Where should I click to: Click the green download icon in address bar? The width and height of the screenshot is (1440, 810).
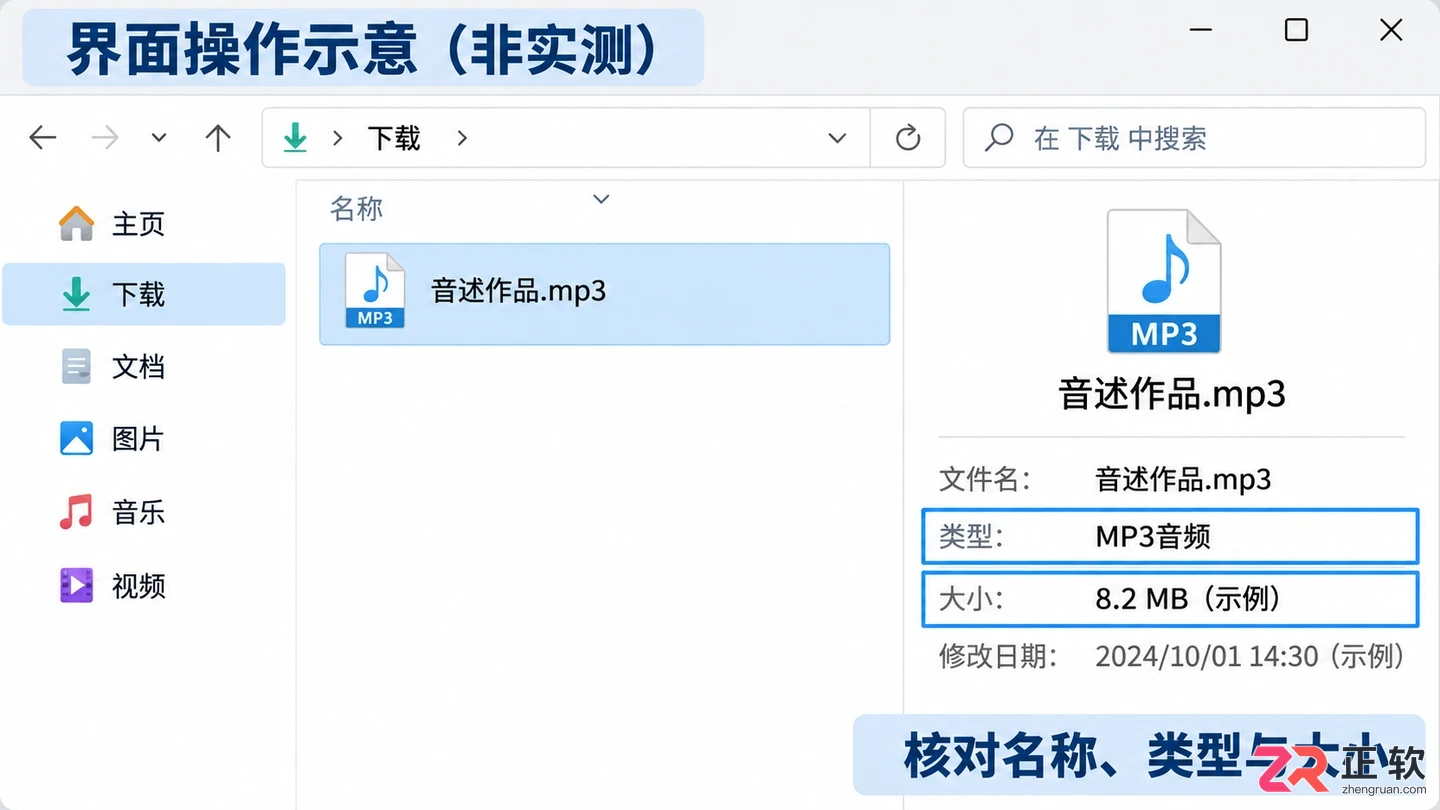tap(295, 138)
